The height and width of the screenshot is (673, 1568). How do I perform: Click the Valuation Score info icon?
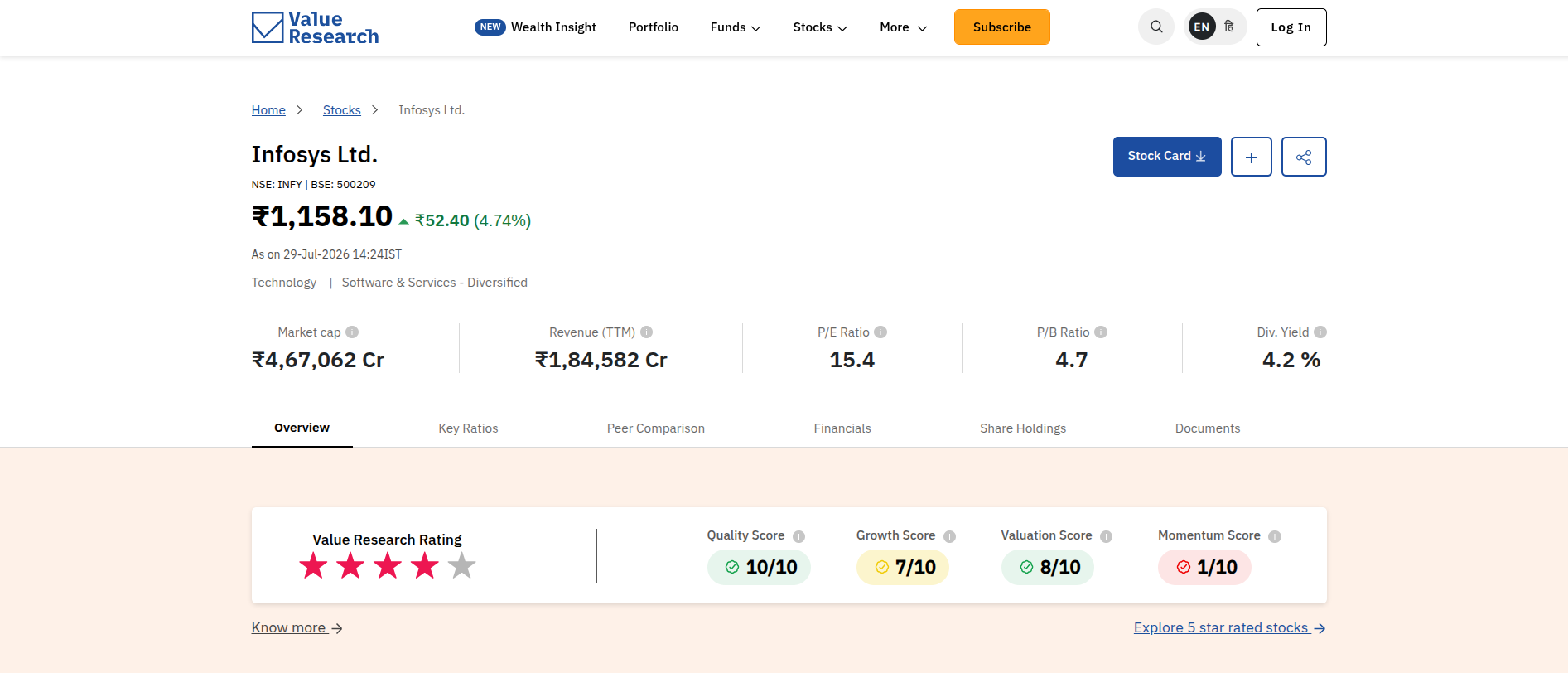coord(1106,536)
